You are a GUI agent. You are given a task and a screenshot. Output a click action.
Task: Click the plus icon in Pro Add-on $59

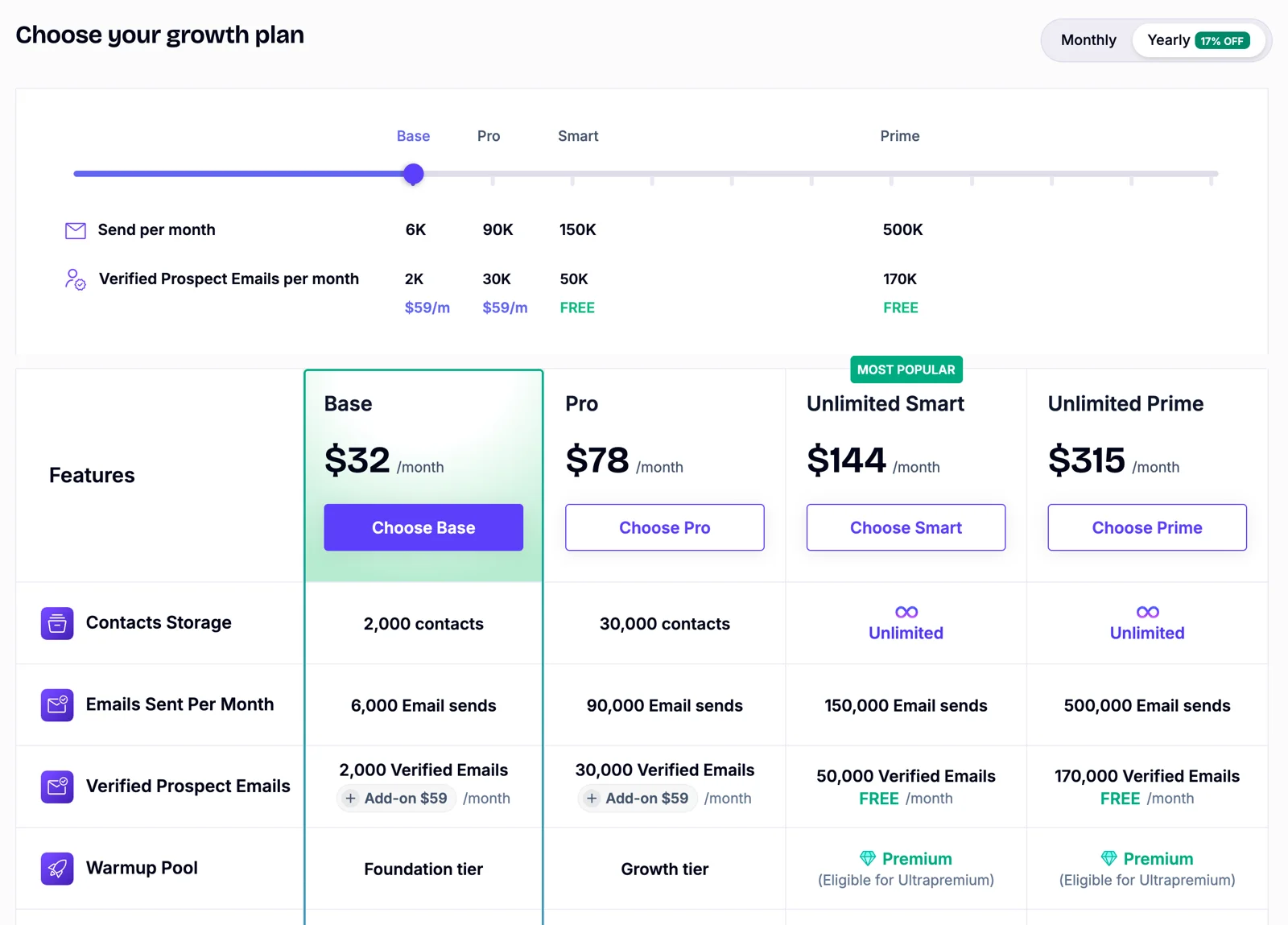click(x=592, y=799)
